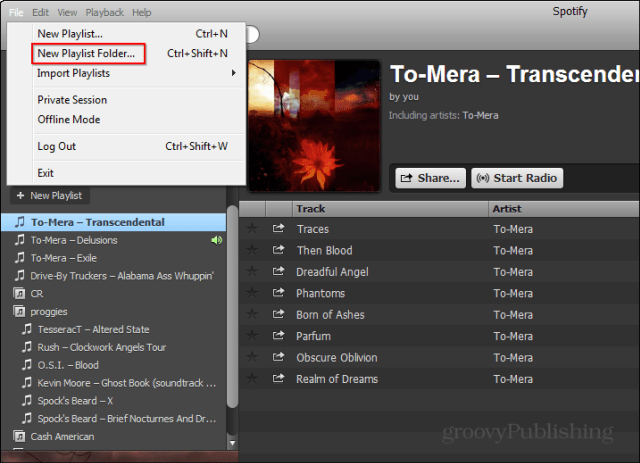Select Rush – Clockwork Angels Tour playlist
Image resolution: width=640 pixels, height=463 pixels.
[x=113, y=347]
